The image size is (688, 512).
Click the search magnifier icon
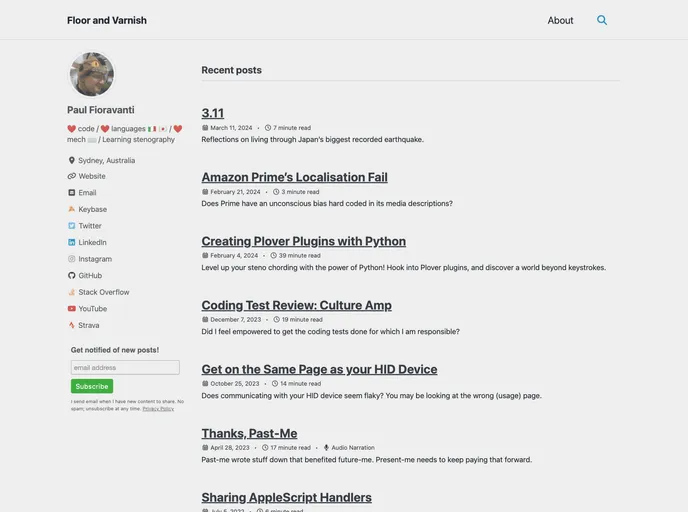602,20
